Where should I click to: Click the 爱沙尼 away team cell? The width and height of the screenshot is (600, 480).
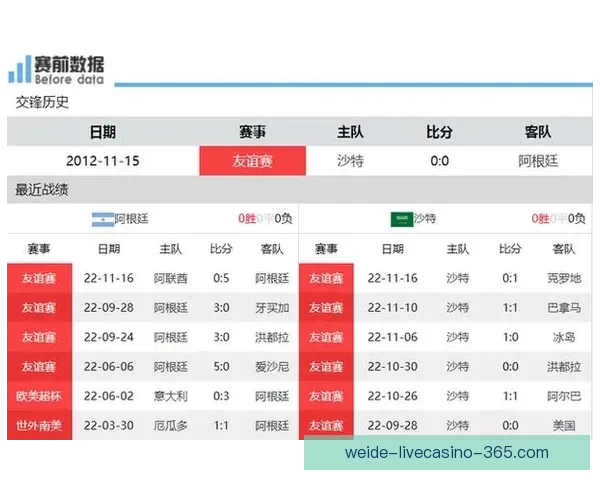tap(272, 367)
